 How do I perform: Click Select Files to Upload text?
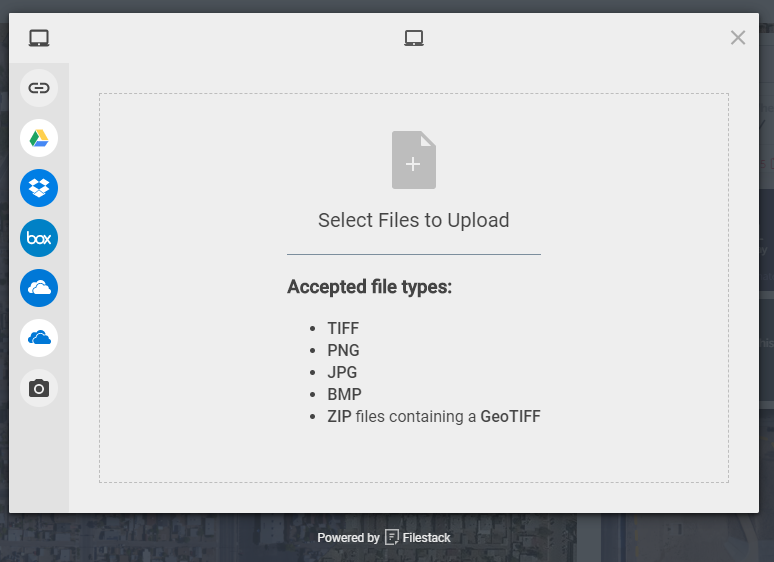414,220
